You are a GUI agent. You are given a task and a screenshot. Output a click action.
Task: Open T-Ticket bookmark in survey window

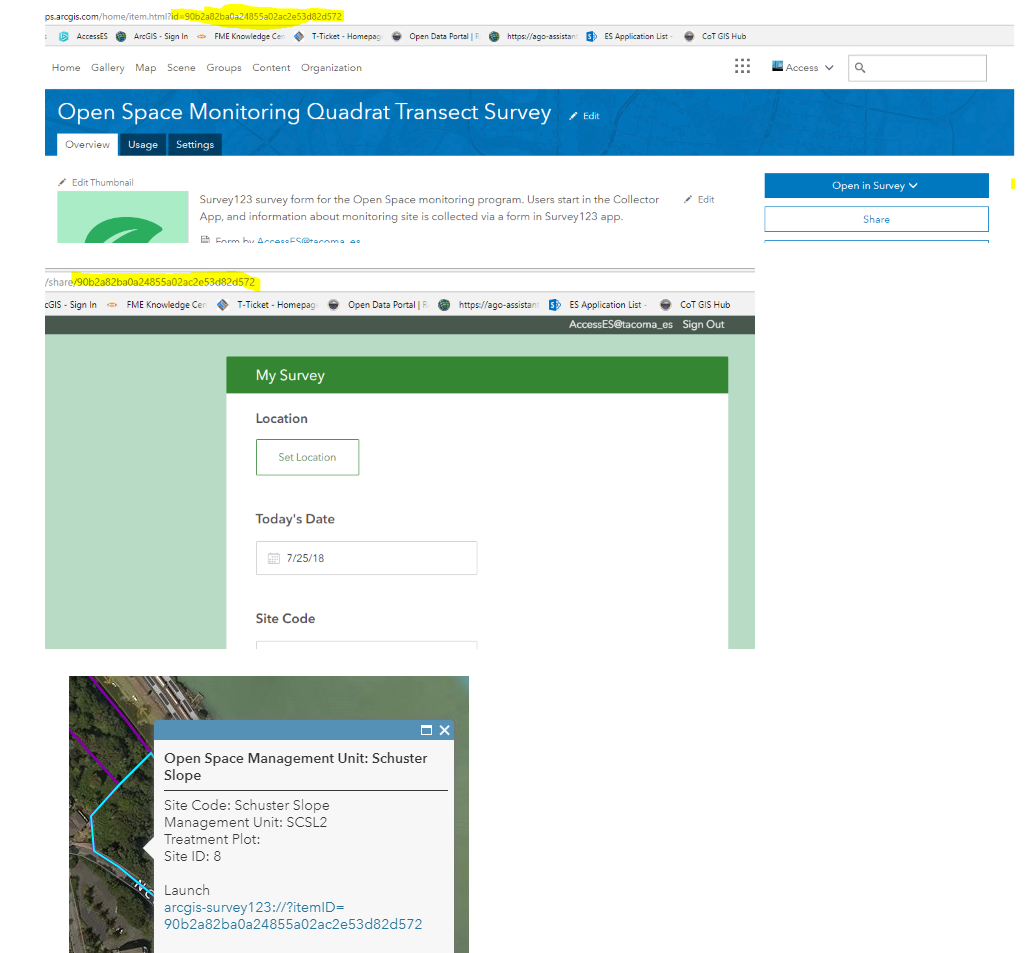[268, 305]
